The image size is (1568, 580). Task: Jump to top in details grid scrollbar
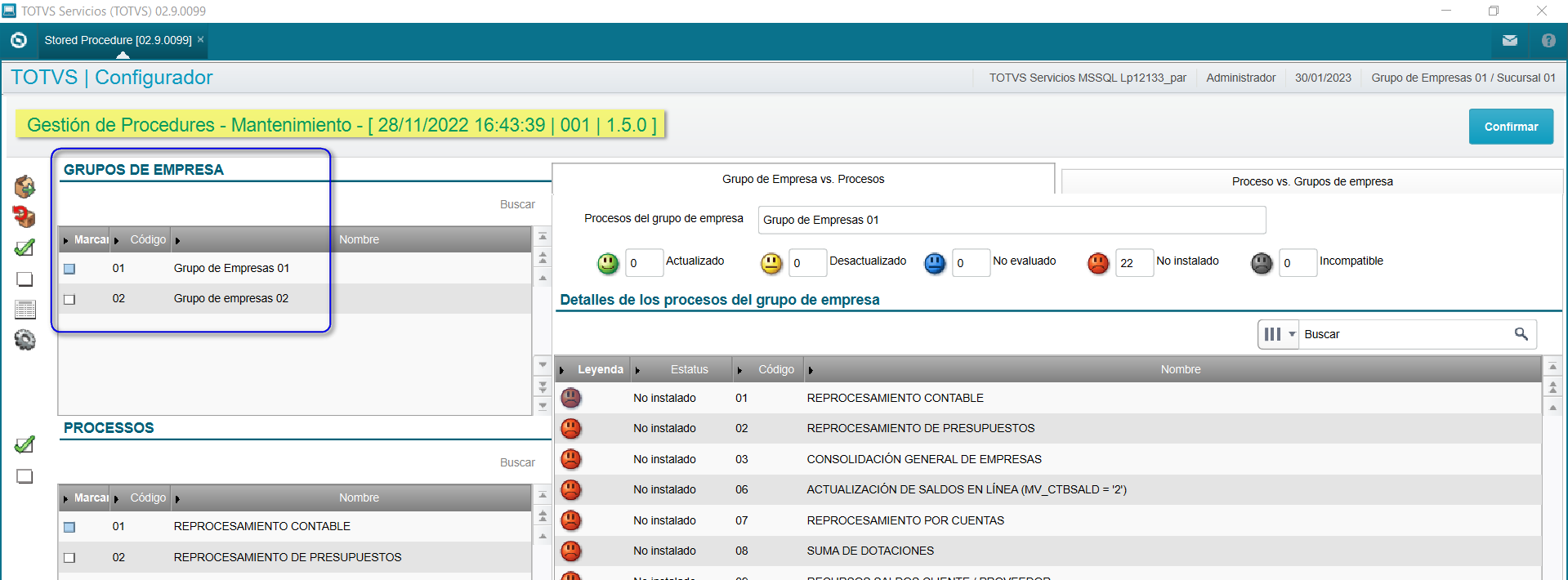click(1553, 366)
